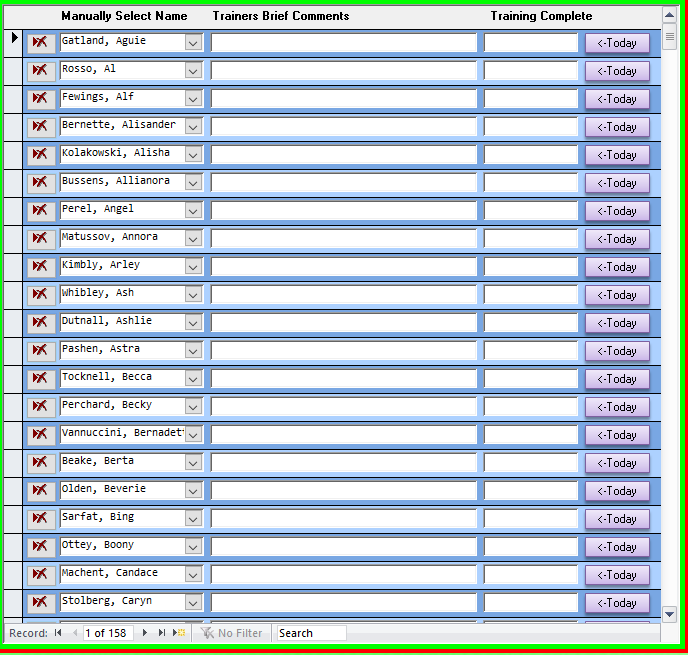The width and height of the screenshot is (688, 655).
Task: Remove Tocknell, Becca with the X icon
Action: (x=41, y=379)
